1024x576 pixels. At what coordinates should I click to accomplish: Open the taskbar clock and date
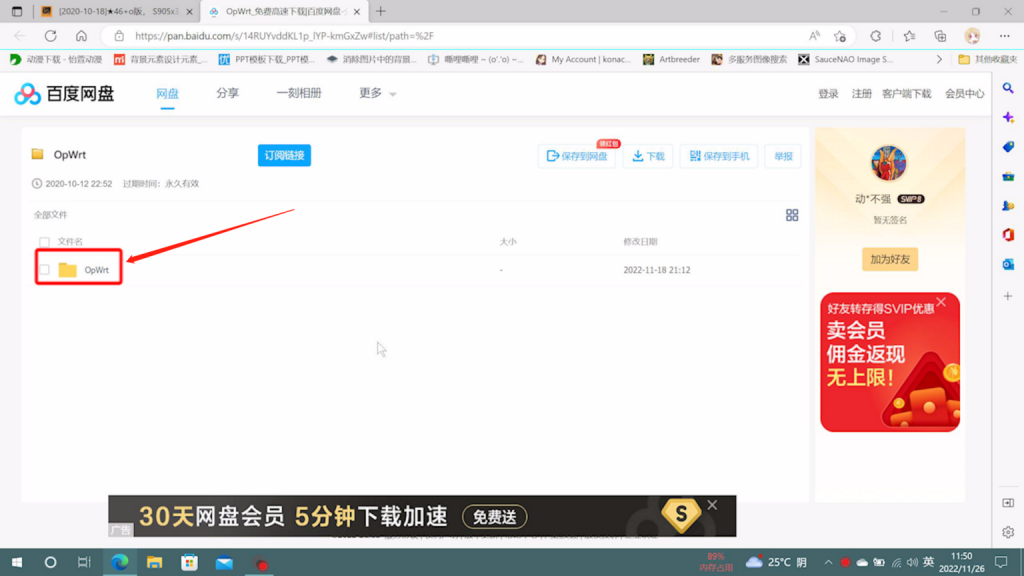coord(961,562)
